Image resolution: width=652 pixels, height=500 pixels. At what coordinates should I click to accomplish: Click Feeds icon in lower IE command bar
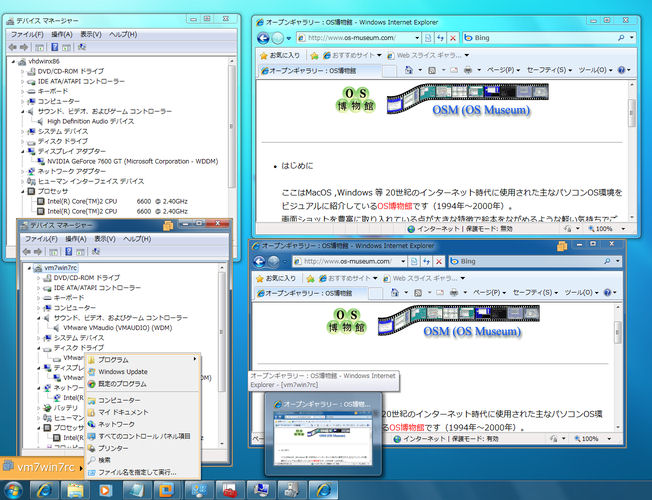[x=418, y=293]
